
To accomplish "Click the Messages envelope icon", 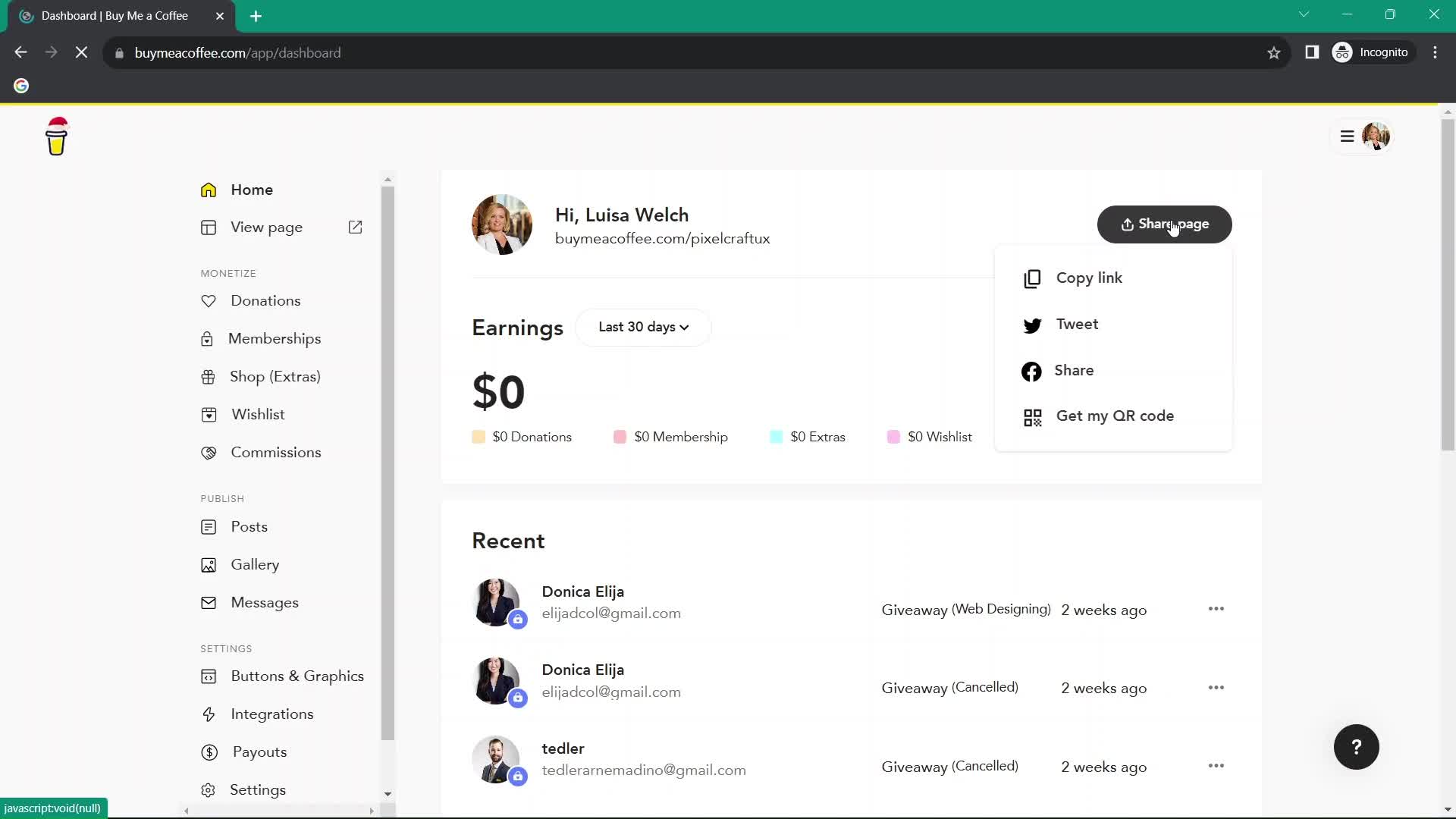I will 209,603.
